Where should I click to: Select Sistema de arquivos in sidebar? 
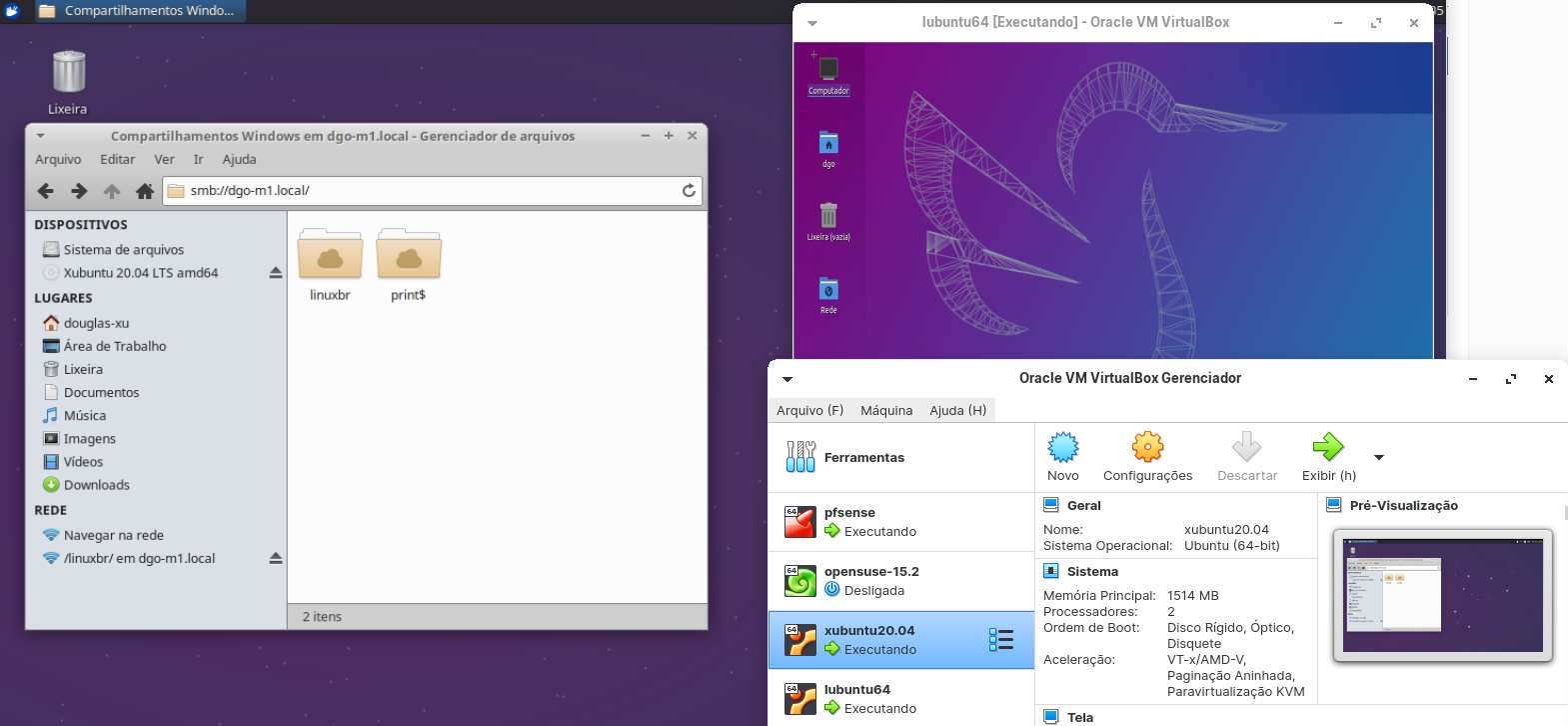tap(113, 250)
